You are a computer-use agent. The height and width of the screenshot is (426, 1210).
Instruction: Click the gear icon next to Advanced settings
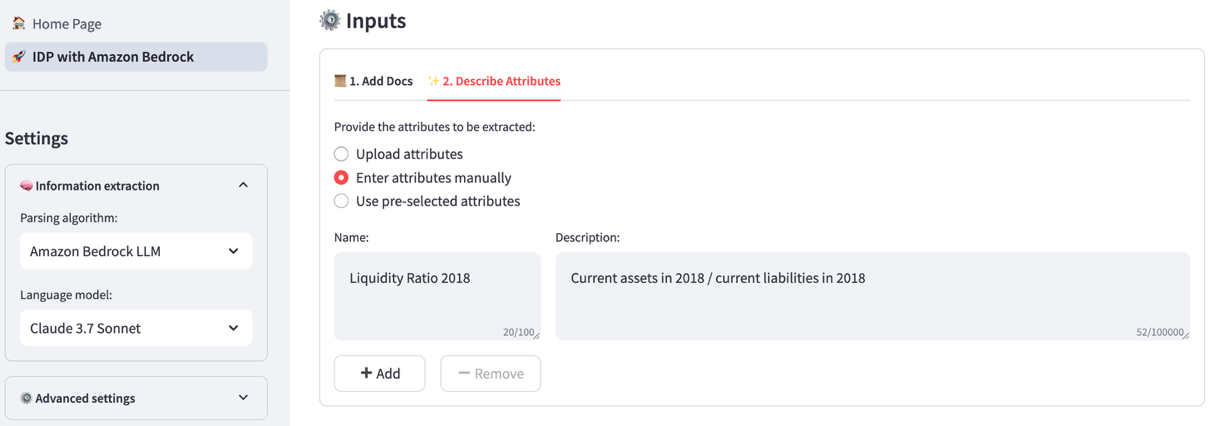tap(26, 398)
